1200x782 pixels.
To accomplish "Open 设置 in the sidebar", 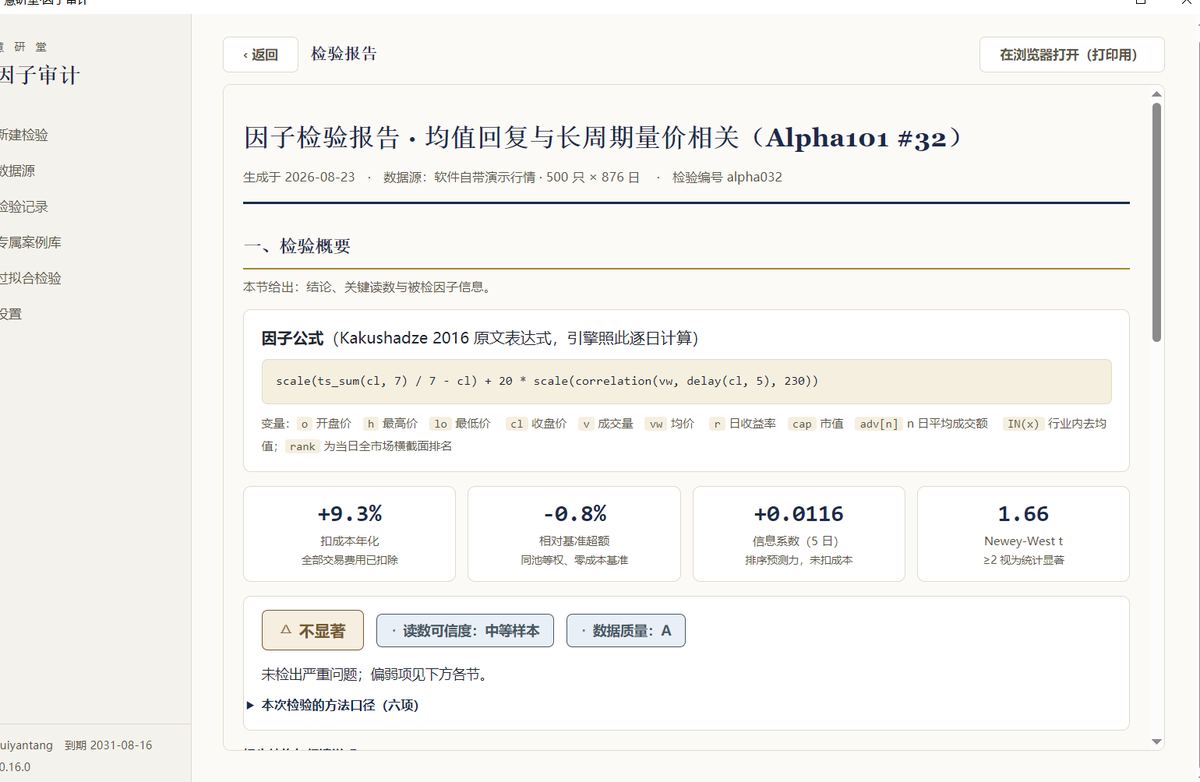I will tap(11, 314).
